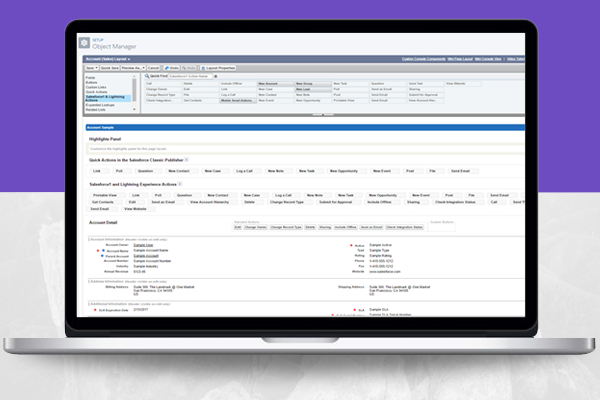Open the Save dropdown button
600x400 pixels.
91,68
